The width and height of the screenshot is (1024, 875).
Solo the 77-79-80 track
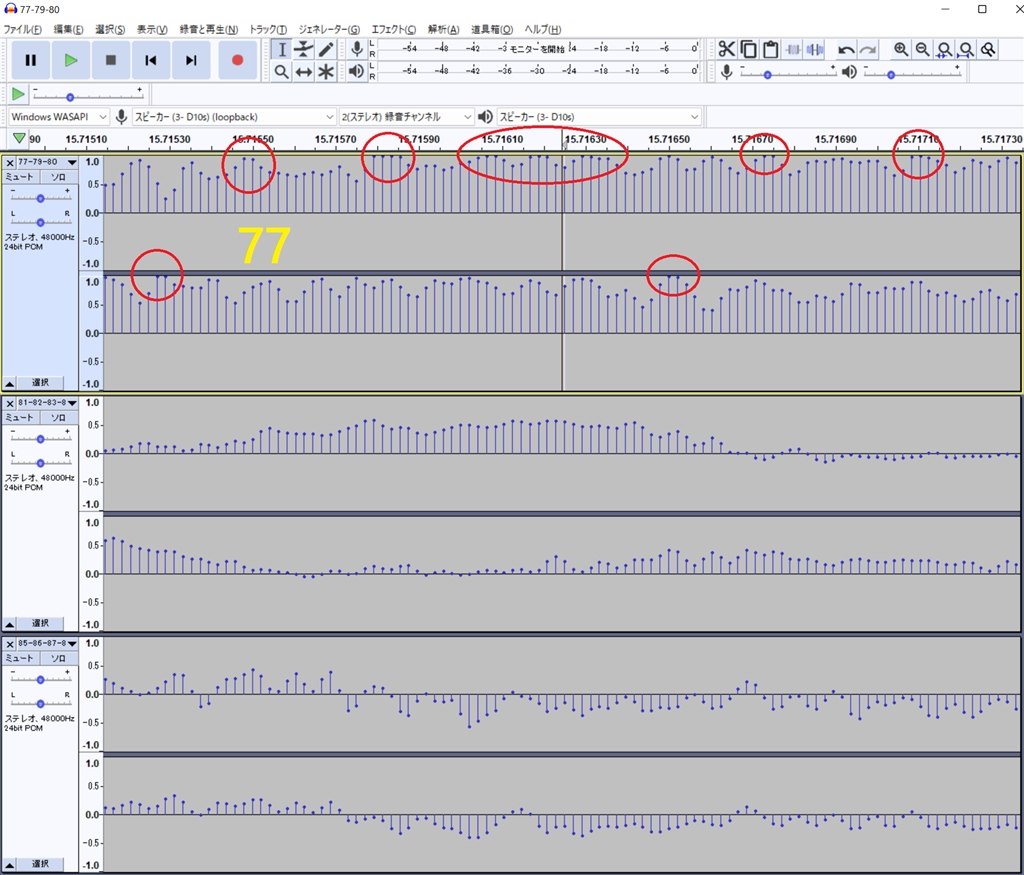pyautogui.click(x=58, y=177)
